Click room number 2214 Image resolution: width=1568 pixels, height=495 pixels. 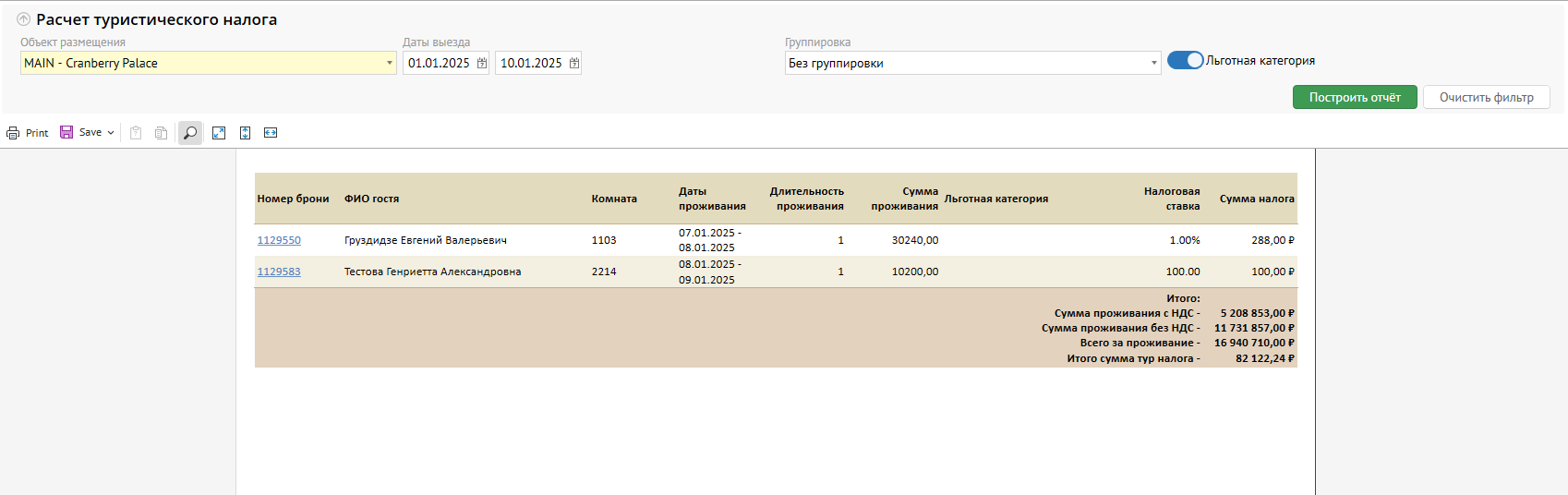pos(604,272)
